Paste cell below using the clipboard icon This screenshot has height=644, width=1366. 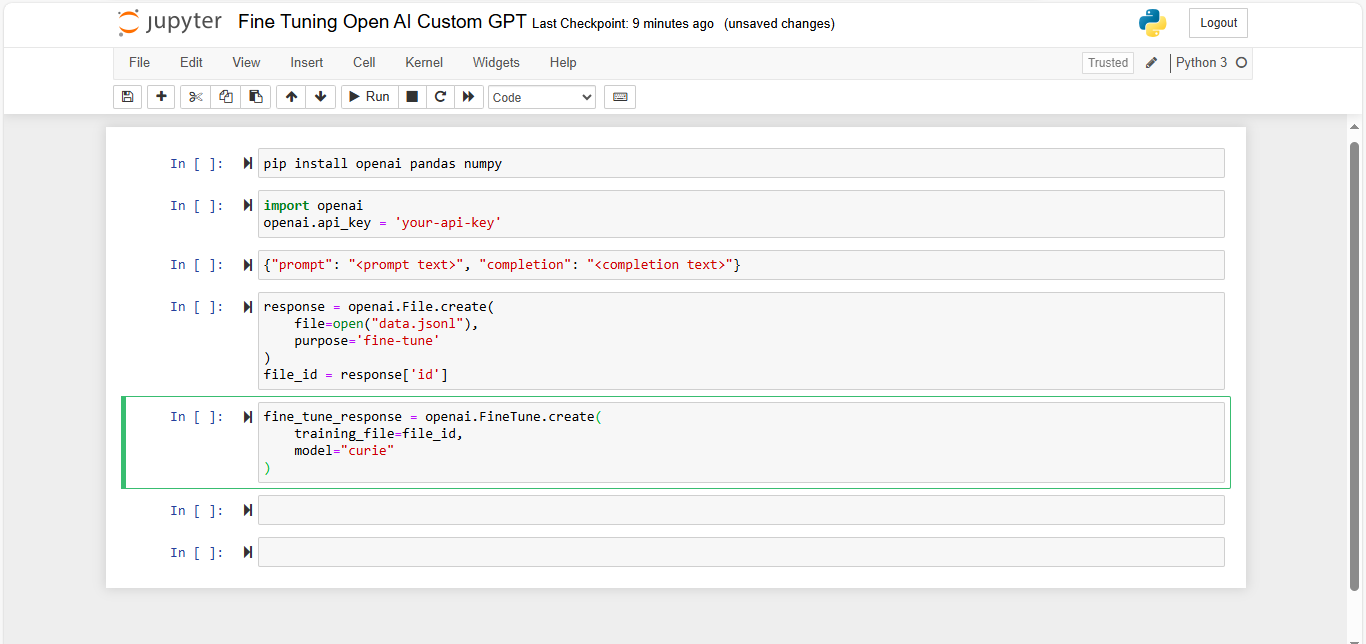tap(255, 96)
